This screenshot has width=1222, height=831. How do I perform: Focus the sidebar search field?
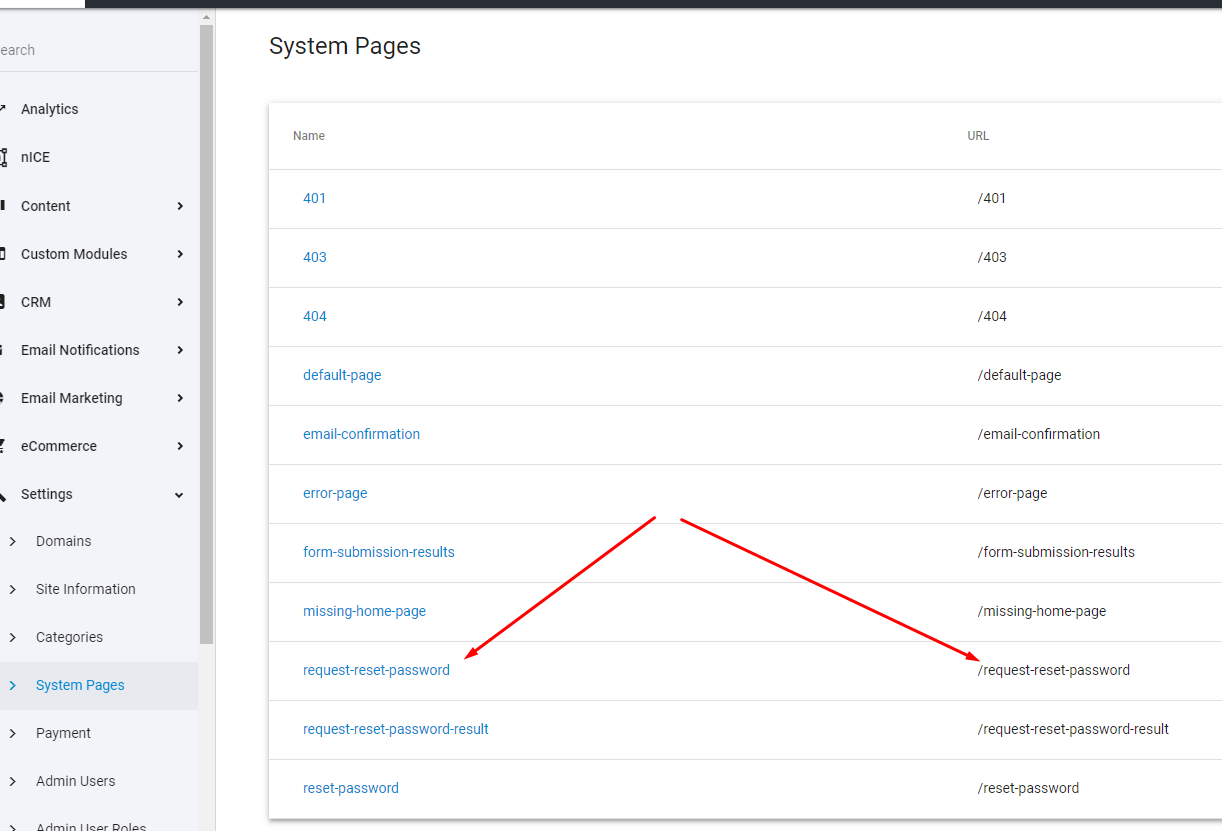click(98, 50)
